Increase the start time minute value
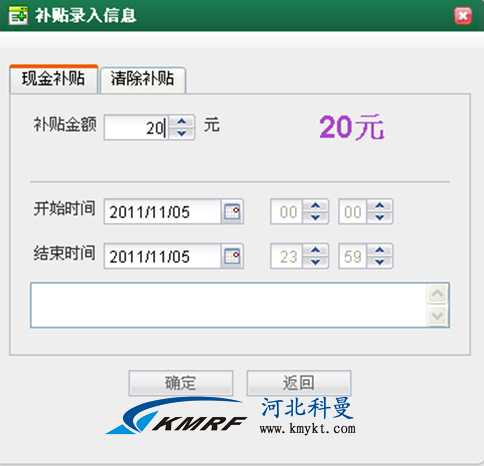Screen dimensions: 484x466 click(x=380, y=206)
